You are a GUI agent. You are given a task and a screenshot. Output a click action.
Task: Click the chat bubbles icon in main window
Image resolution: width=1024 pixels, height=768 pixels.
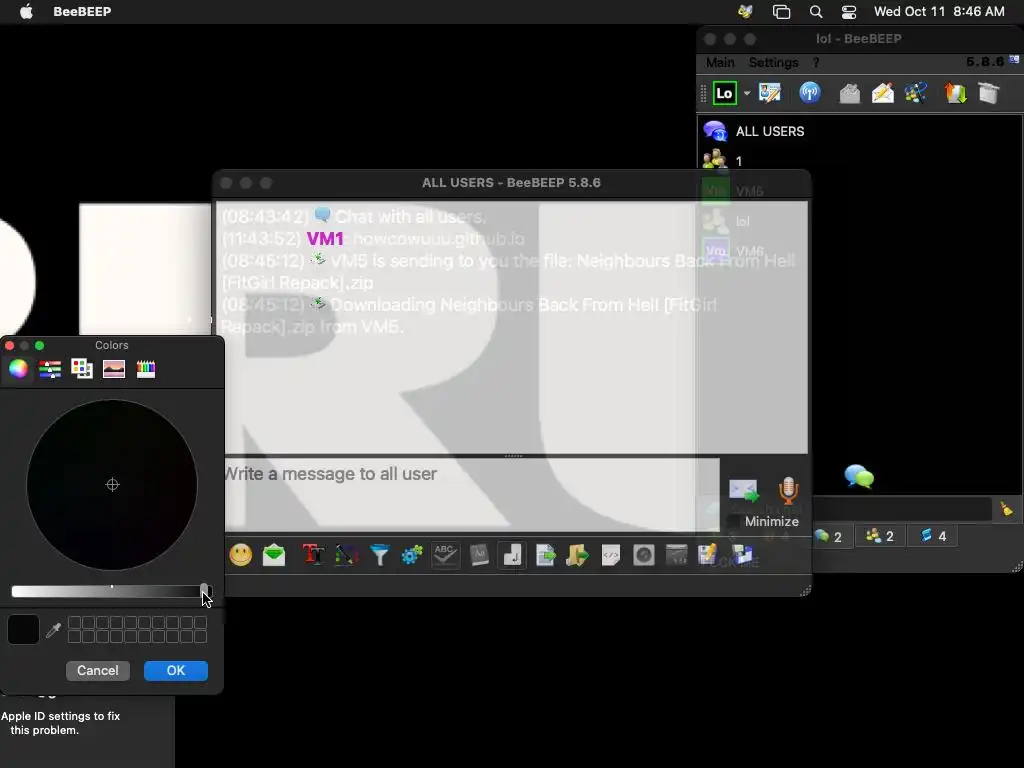(859, 477)
